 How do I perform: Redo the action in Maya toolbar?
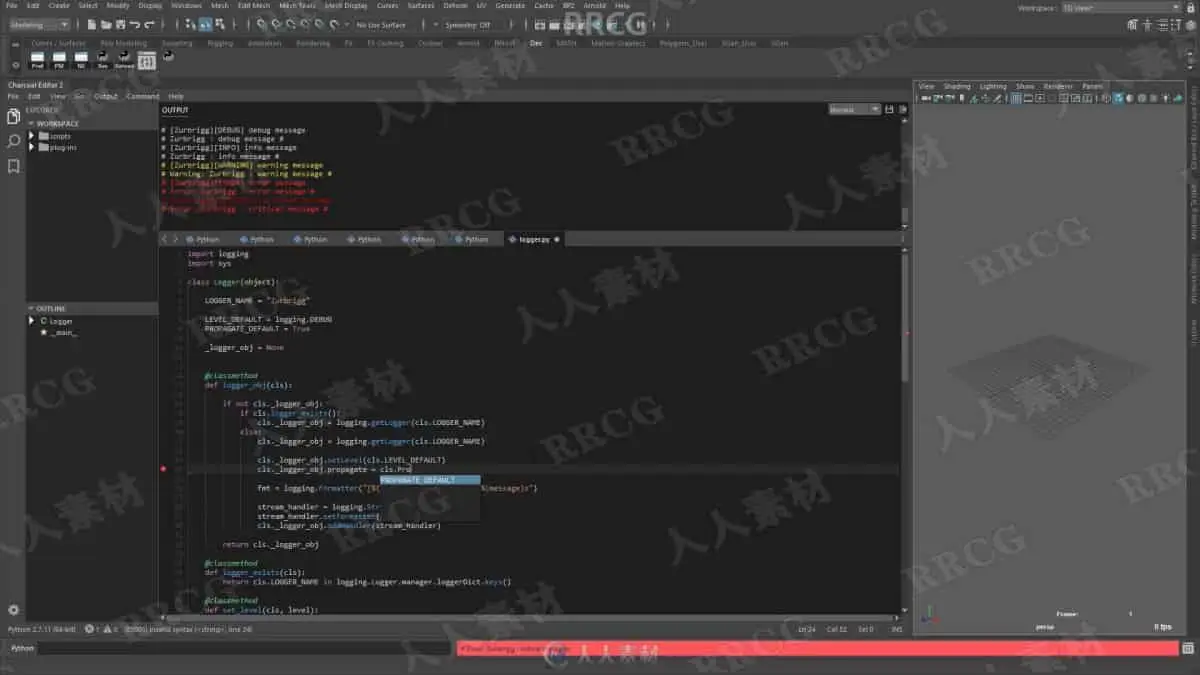click(x=150, y=24)
